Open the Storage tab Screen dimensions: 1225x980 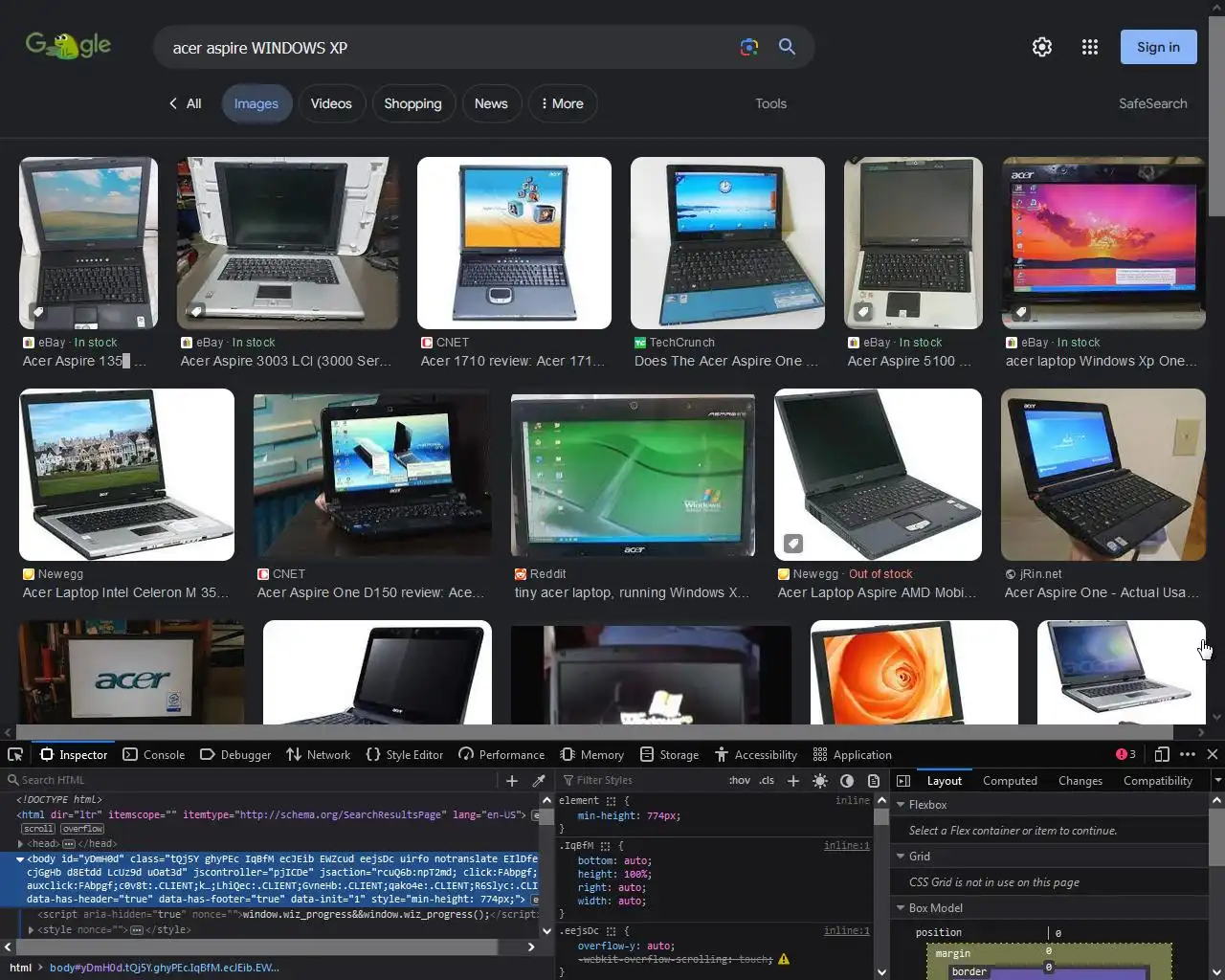pos(670,754)
